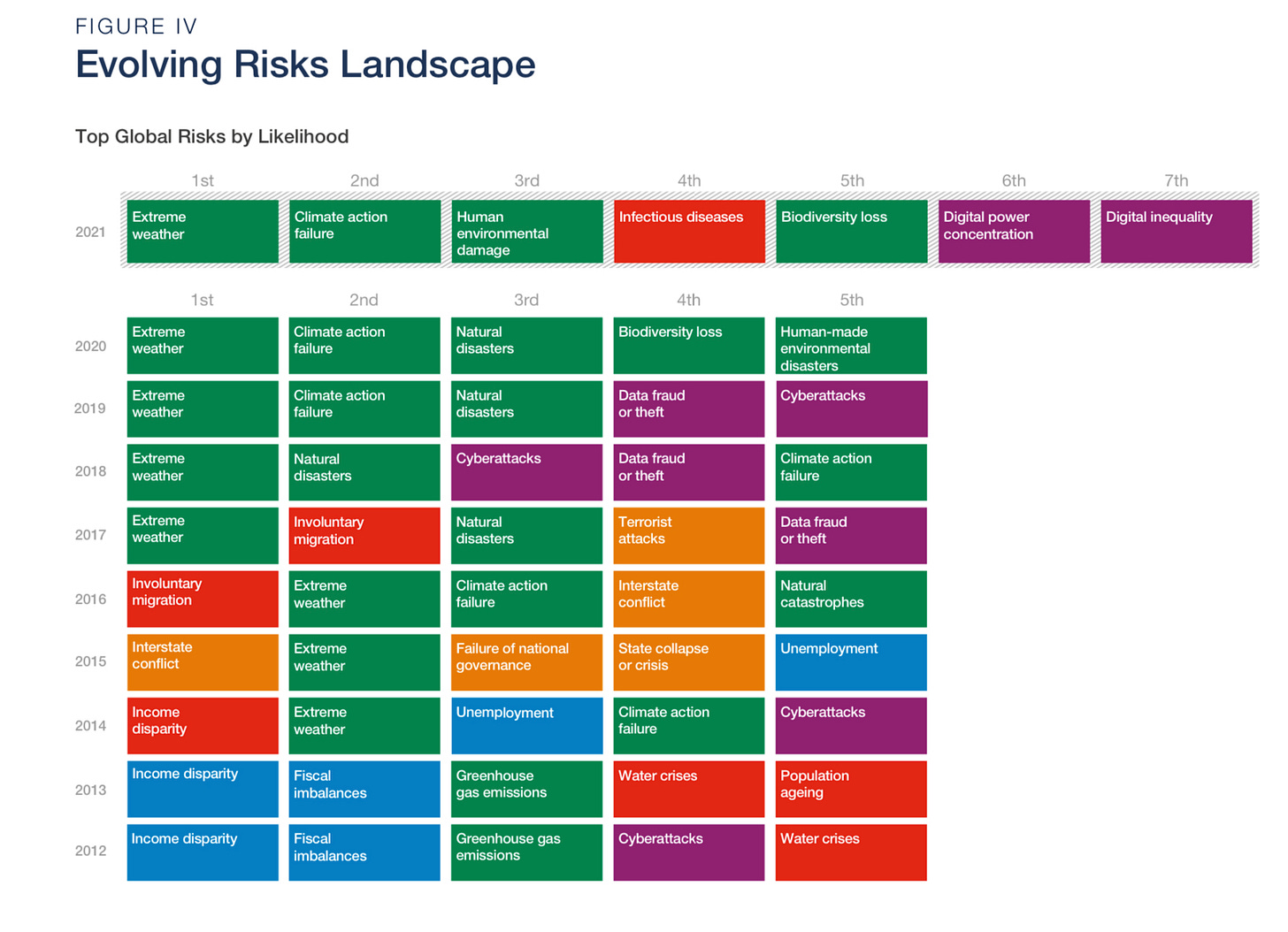Image resolution: width=1288 pixels, height=932 pixels.
Task: Select the 2017 Terrorist attacks cell
Action: pyautogui.click(x=689, y=535)
